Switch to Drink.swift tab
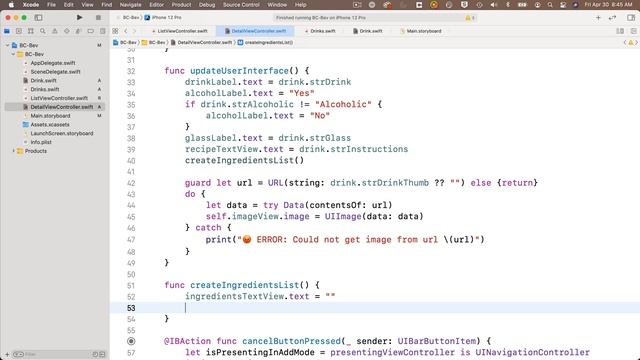The image size is (640, 360). (368, 31)
